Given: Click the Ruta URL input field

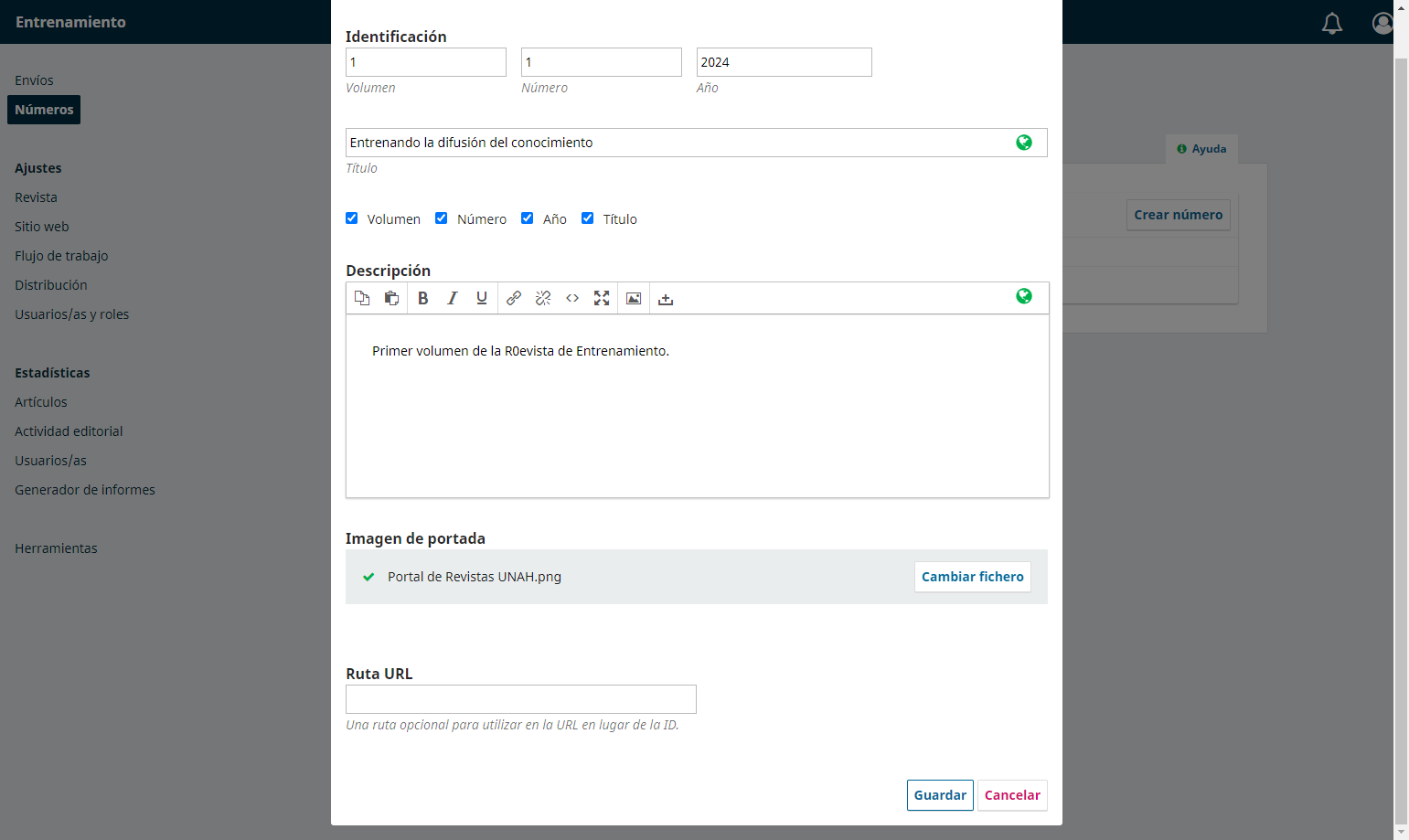Looking at the screenshot, I should coord(521,699).
